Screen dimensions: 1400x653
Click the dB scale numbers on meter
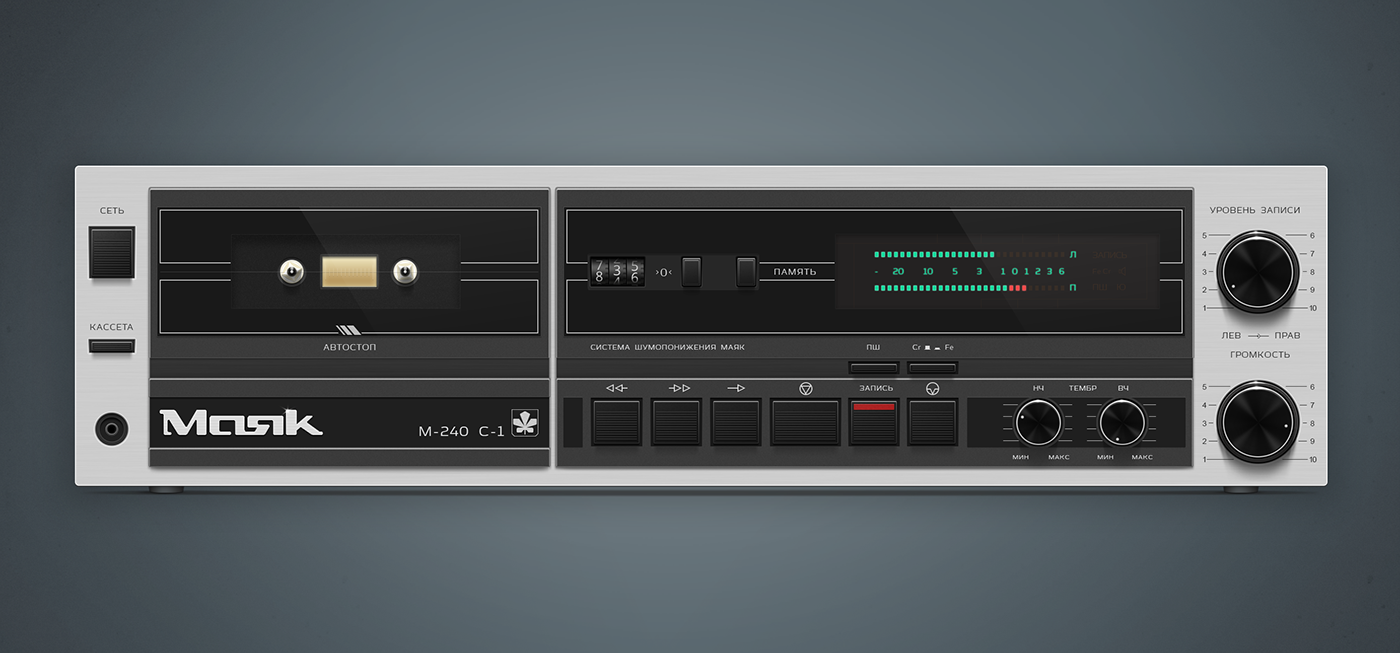(969, 271)
